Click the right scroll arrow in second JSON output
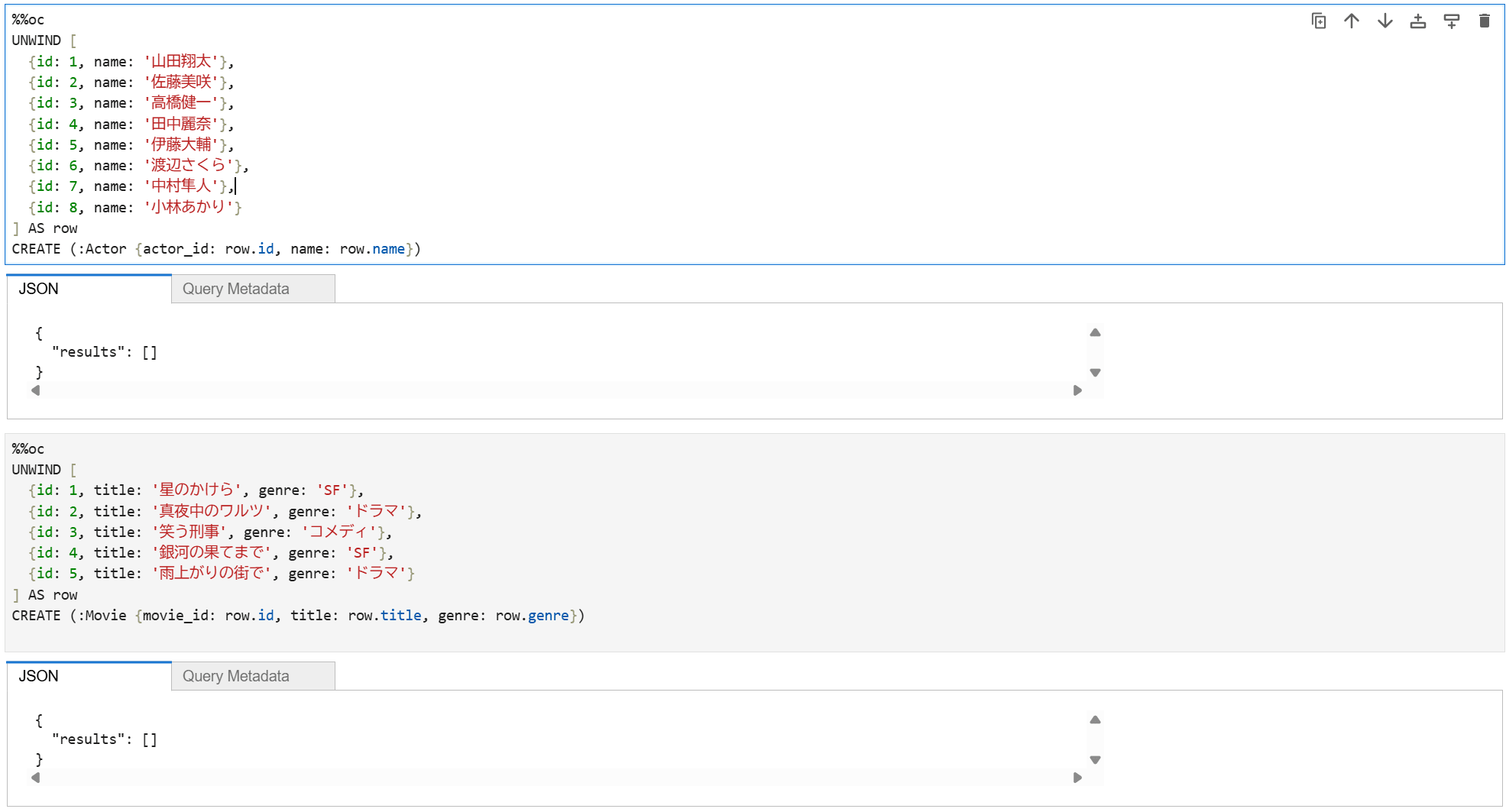 (1077, 778)
